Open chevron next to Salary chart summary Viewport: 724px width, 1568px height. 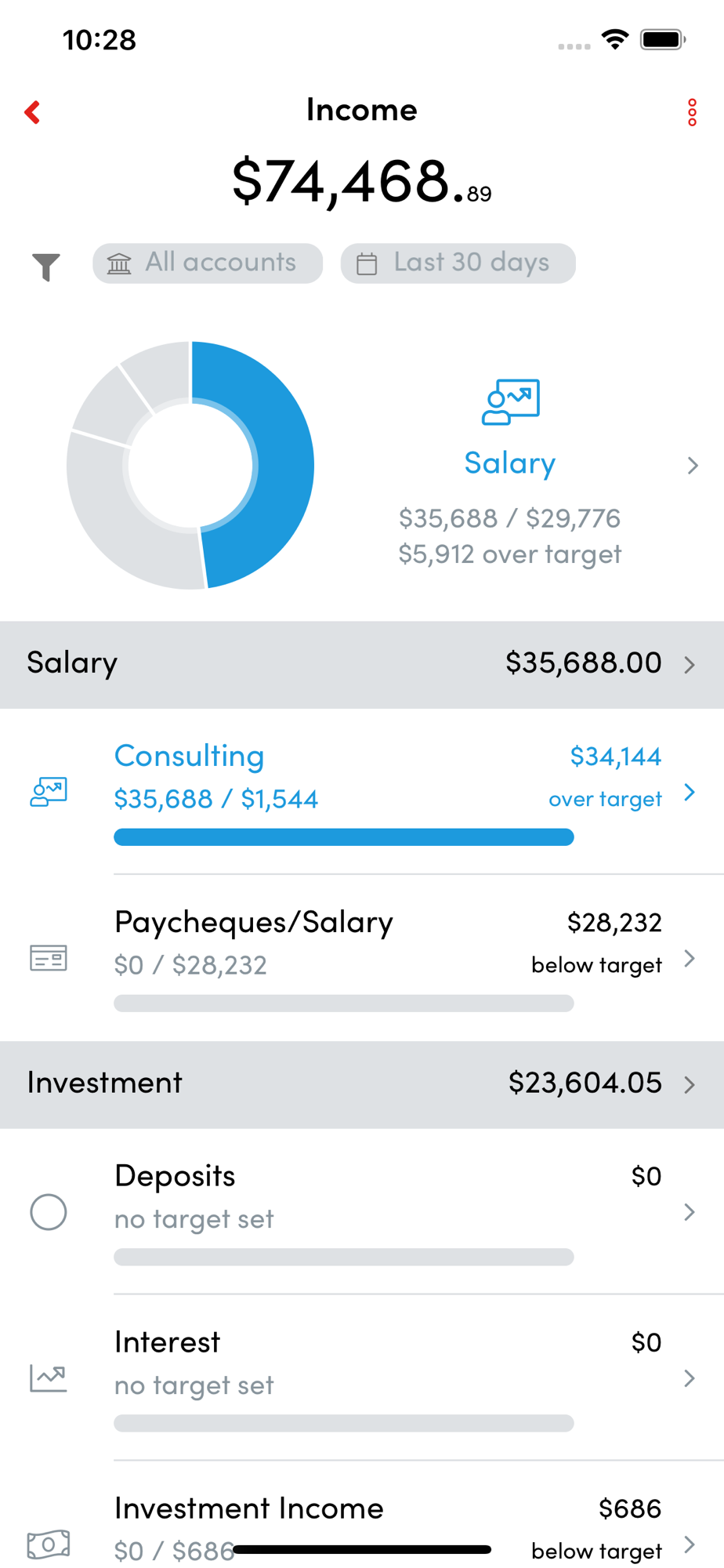tap(693, 466)
